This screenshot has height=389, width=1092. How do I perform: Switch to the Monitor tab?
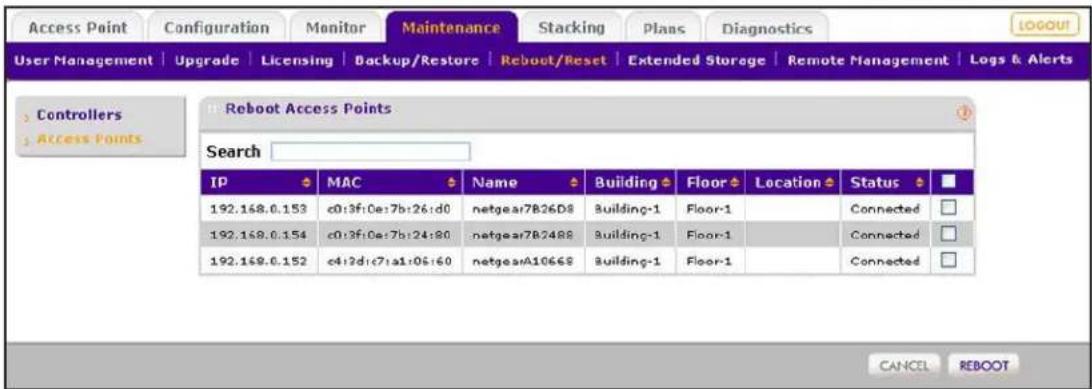point(337,28)
